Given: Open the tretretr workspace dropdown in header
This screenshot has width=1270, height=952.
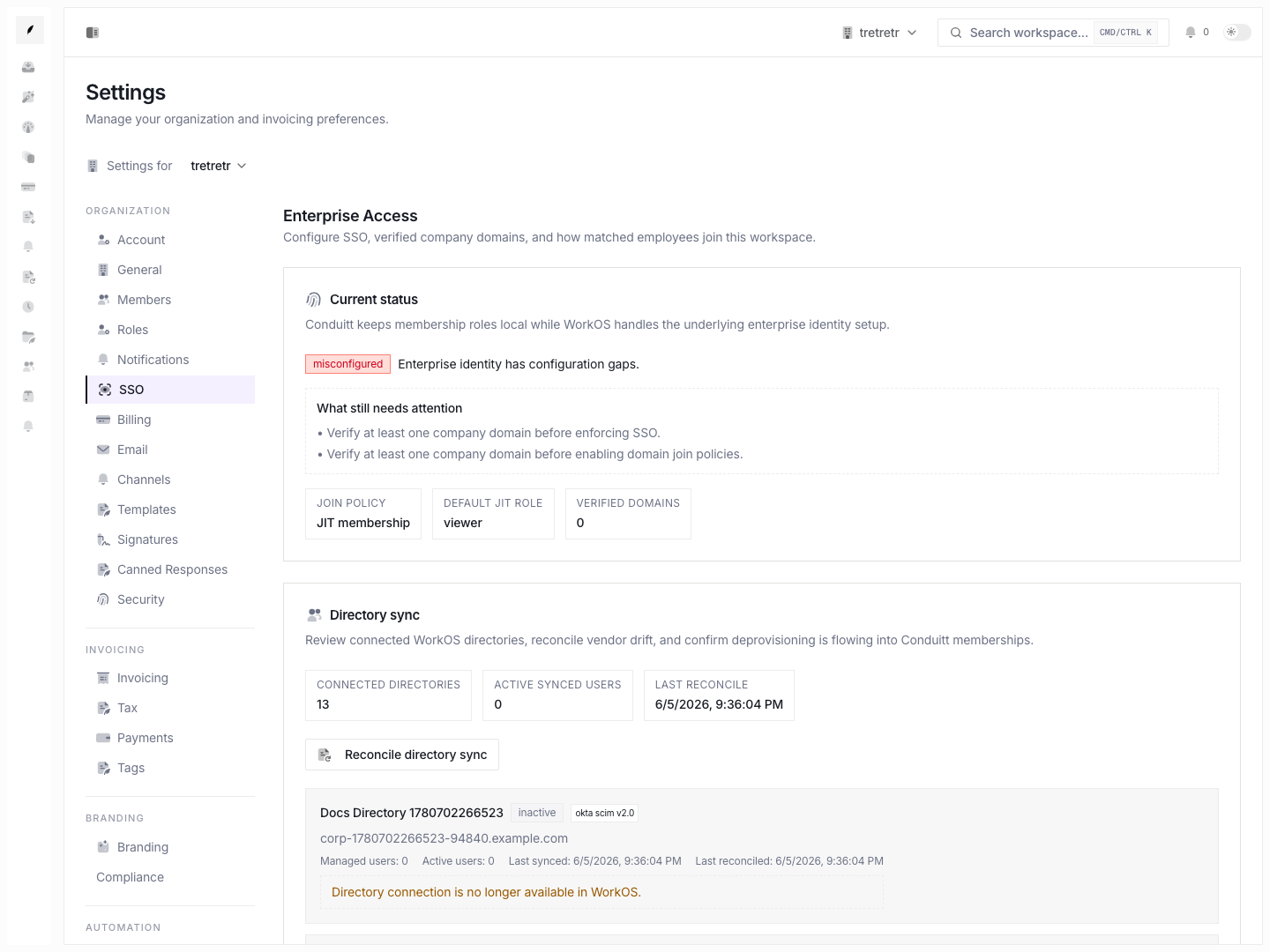Looking at the screenshot, I should pos(879,33).
